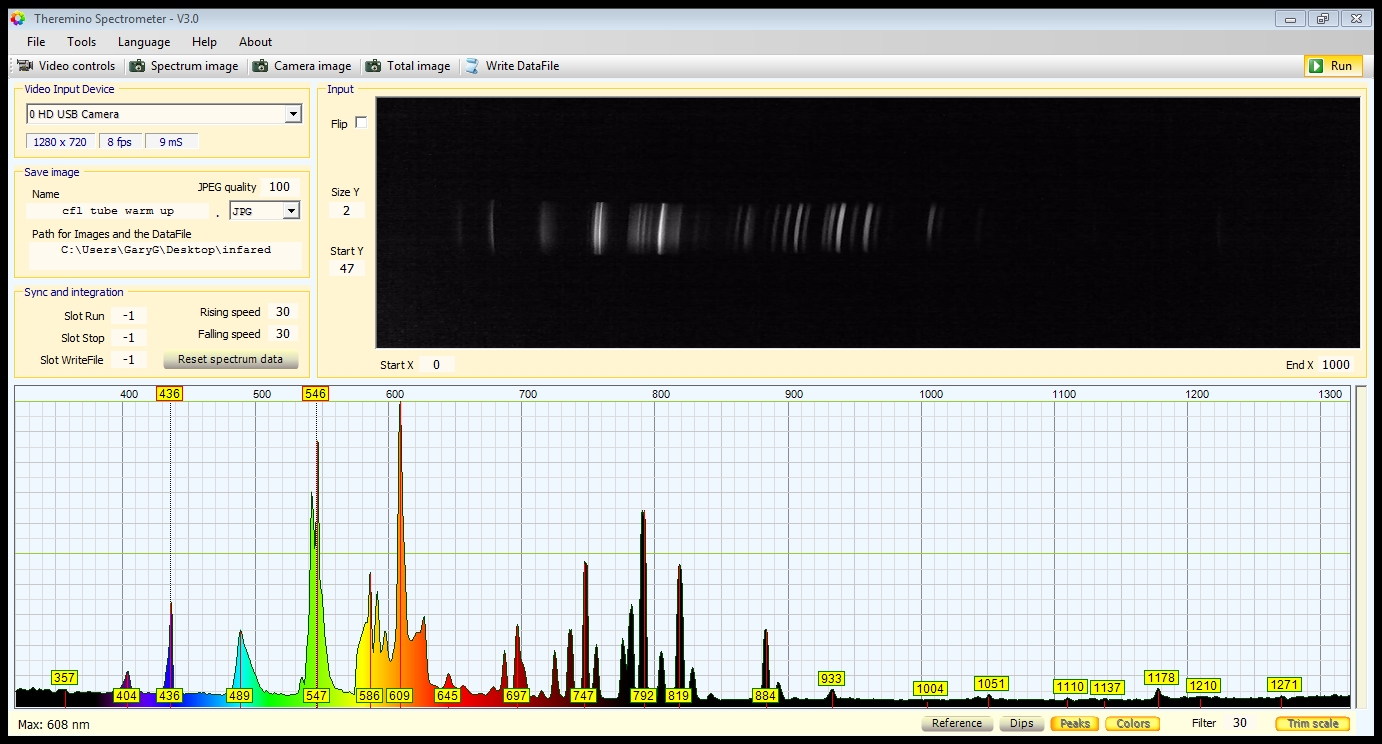Open the File menu
1382x744 pixels.
pyautogui.click(x=36, y=42)
